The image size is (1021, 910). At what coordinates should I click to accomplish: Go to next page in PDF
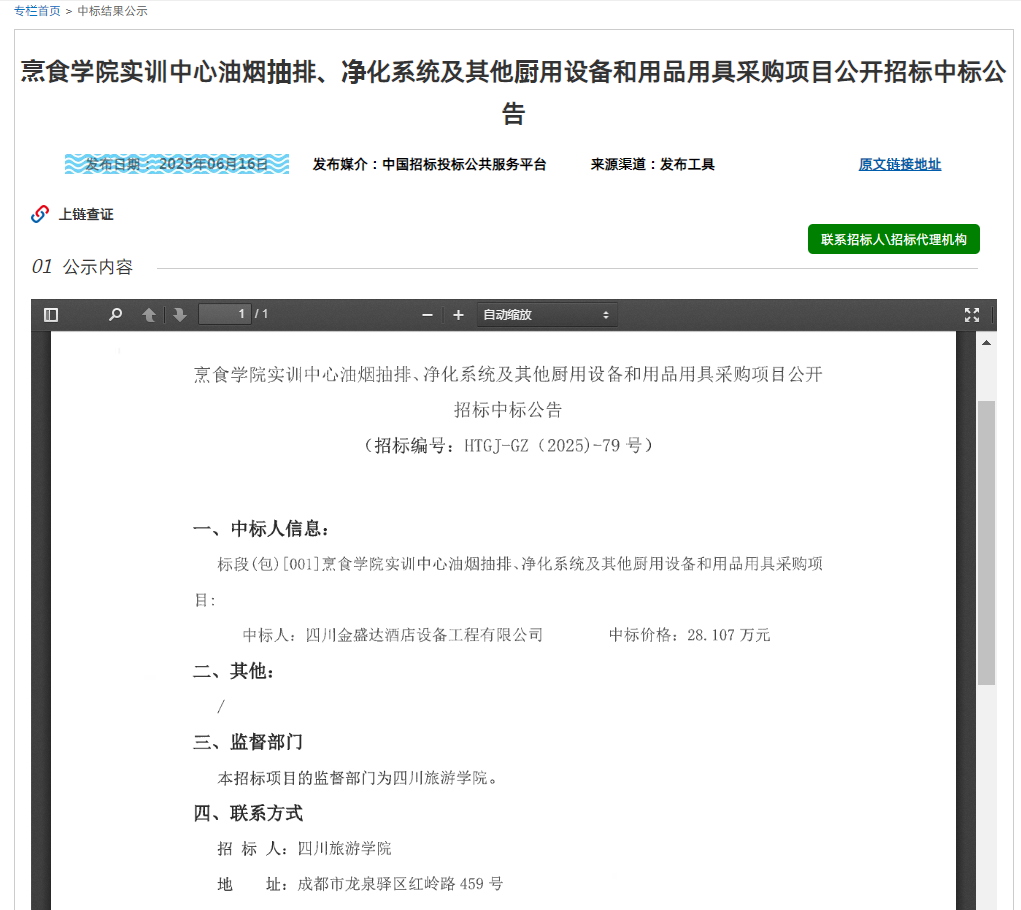pyautogui.click(x=180, y=315)
